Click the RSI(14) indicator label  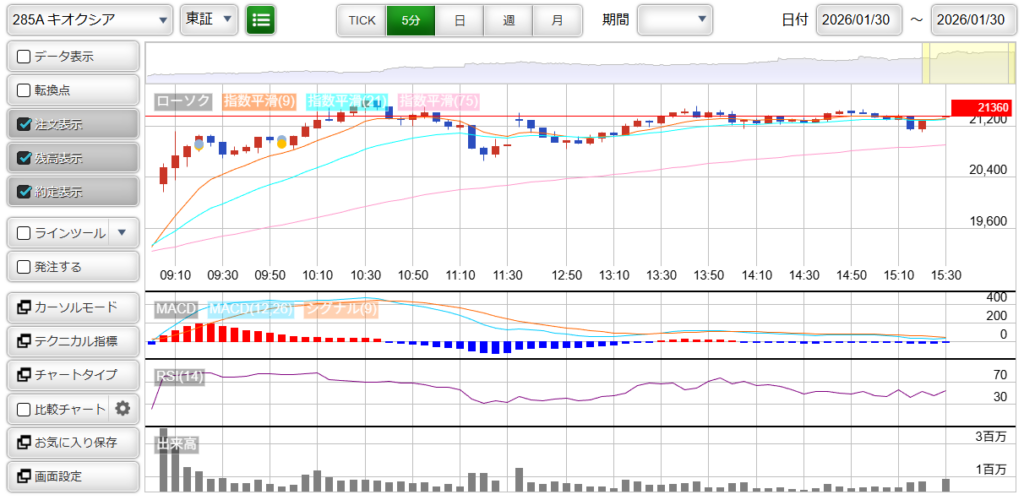[178, 376]
